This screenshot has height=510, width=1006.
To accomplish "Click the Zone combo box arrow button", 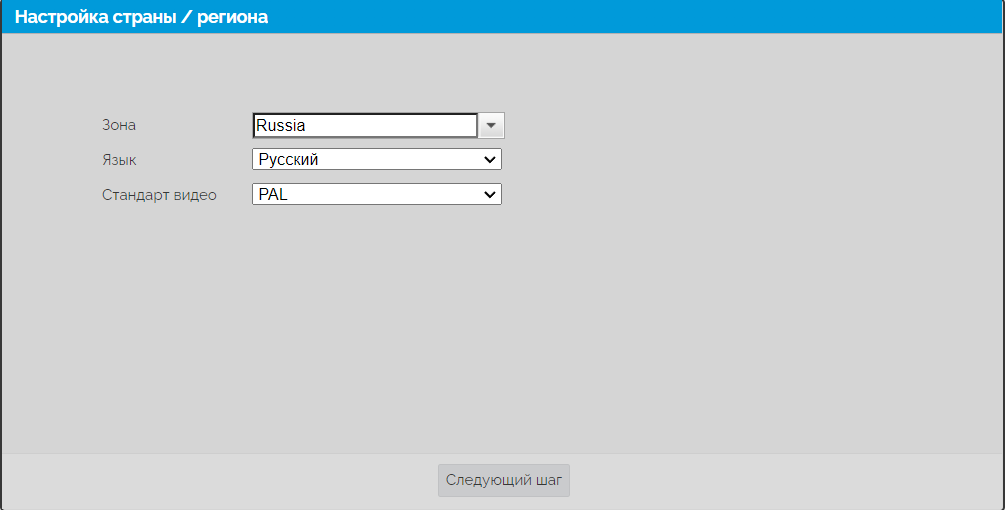I will [x=492, y=126].
